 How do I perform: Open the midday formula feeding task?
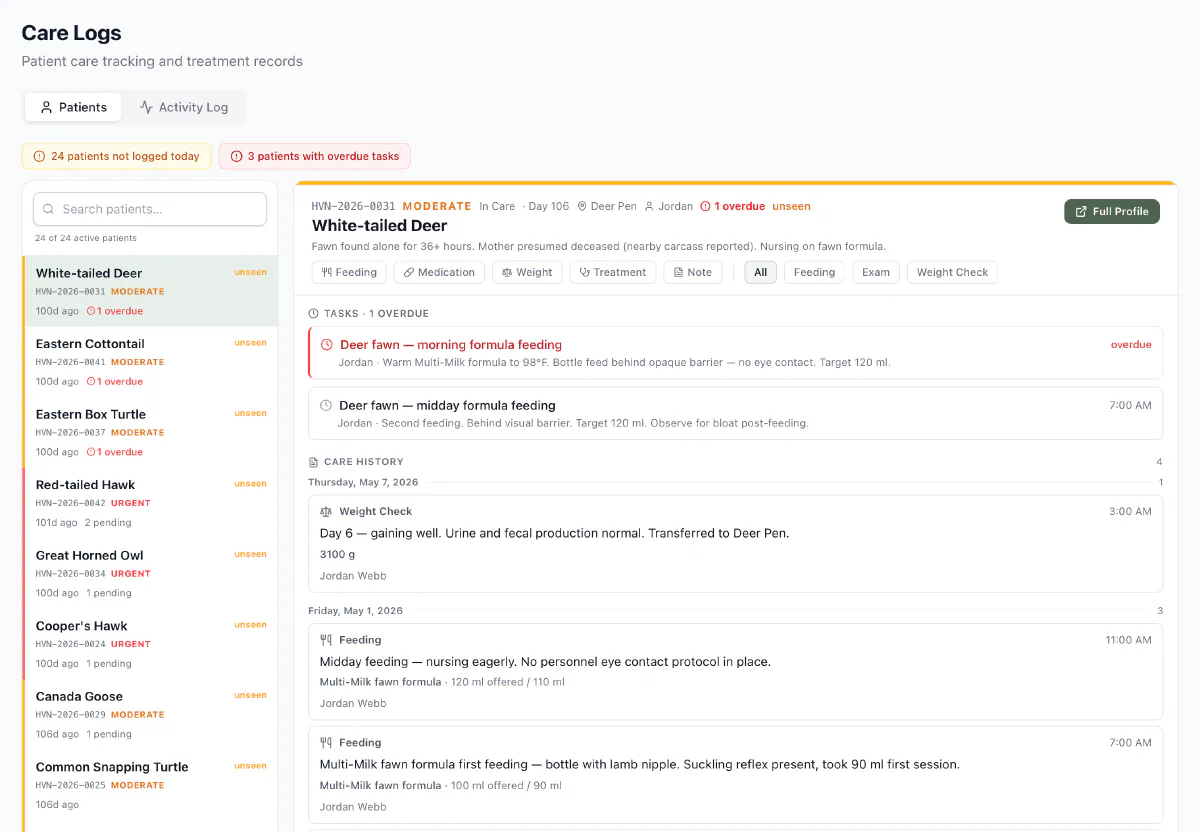[x=736, y=413]
